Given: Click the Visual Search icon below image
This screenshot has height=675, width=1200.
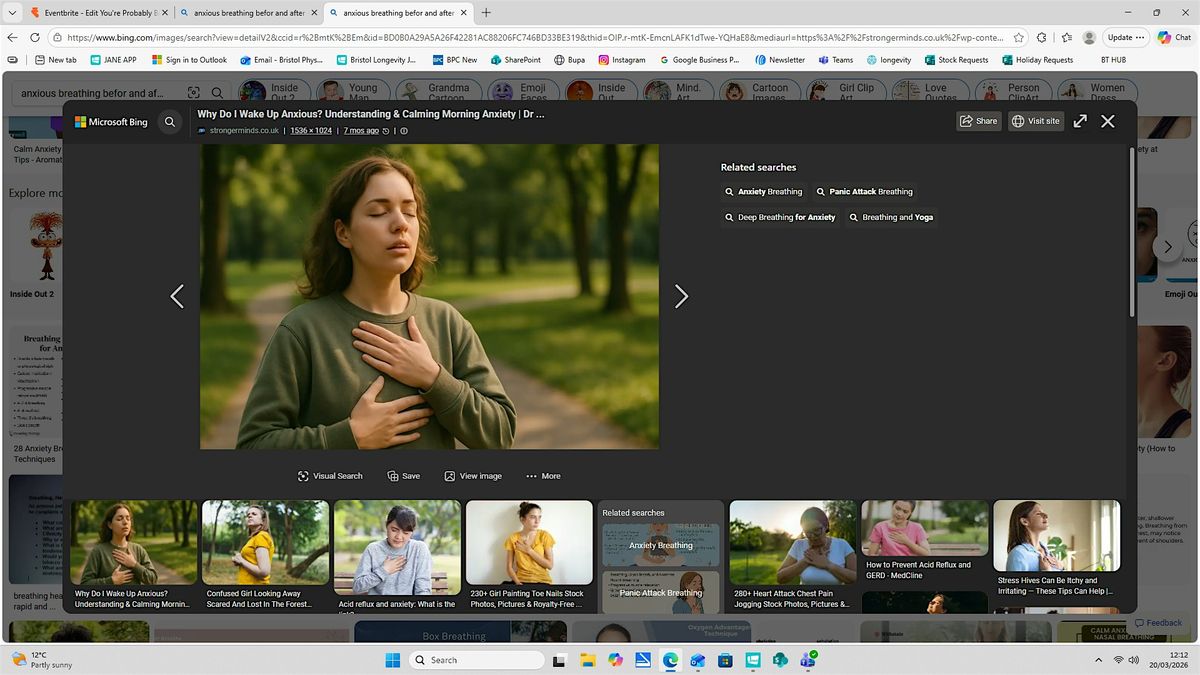Looking at the screenshot, I should (x=303, y=476).
